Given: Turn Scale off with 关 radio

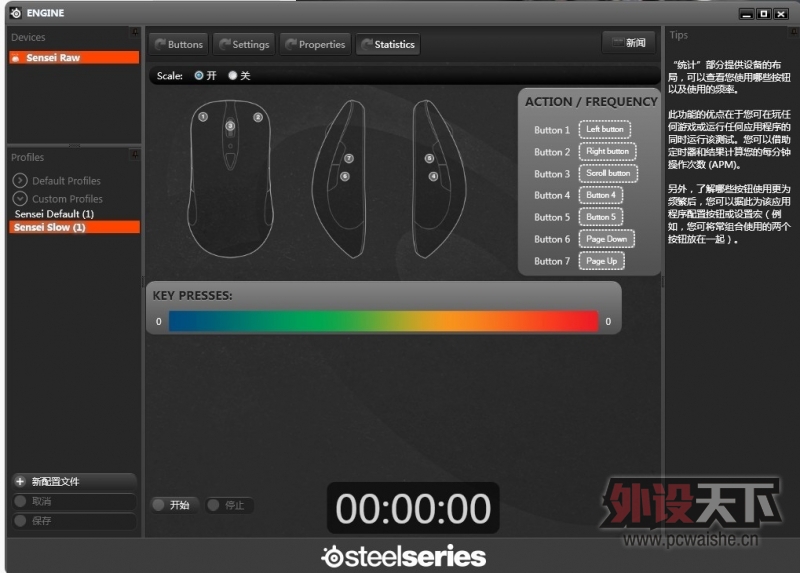Looking at the screenshot, I should click(233, 76).
